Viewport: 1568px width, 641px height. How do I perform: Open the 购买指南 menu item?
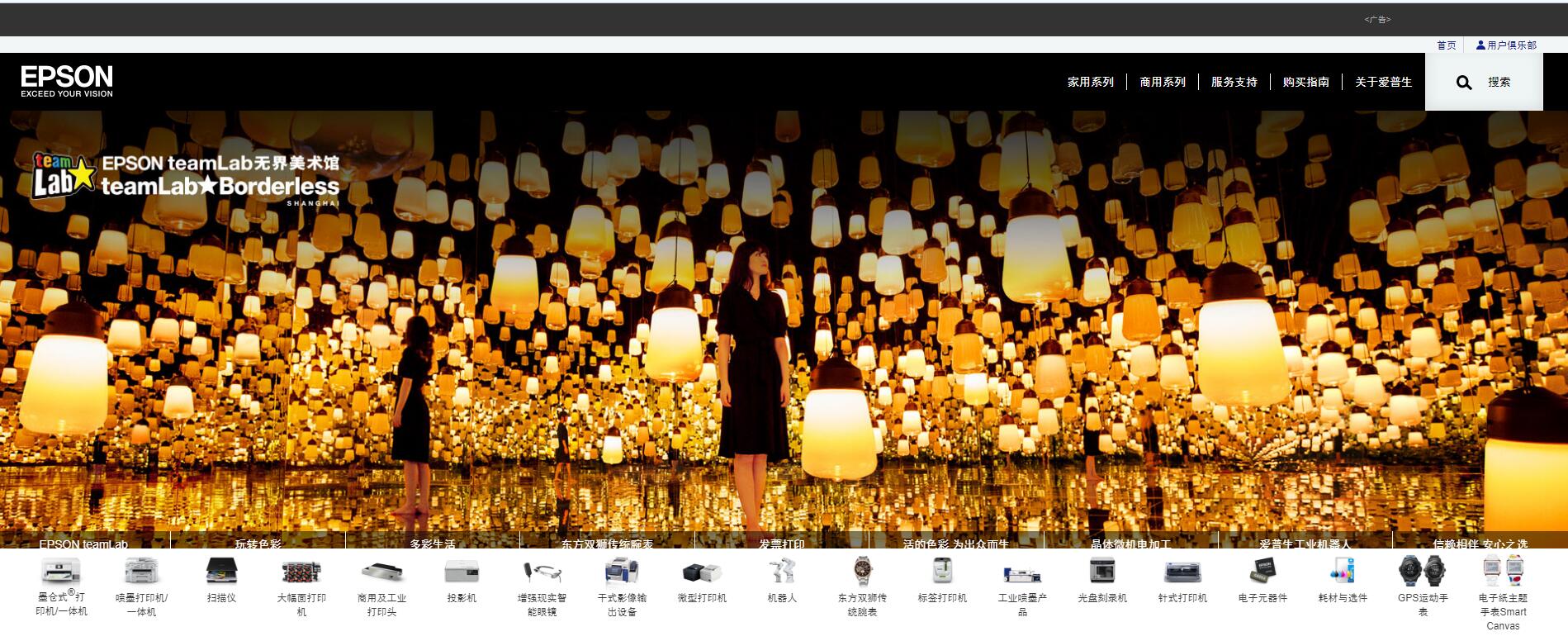1305,82
